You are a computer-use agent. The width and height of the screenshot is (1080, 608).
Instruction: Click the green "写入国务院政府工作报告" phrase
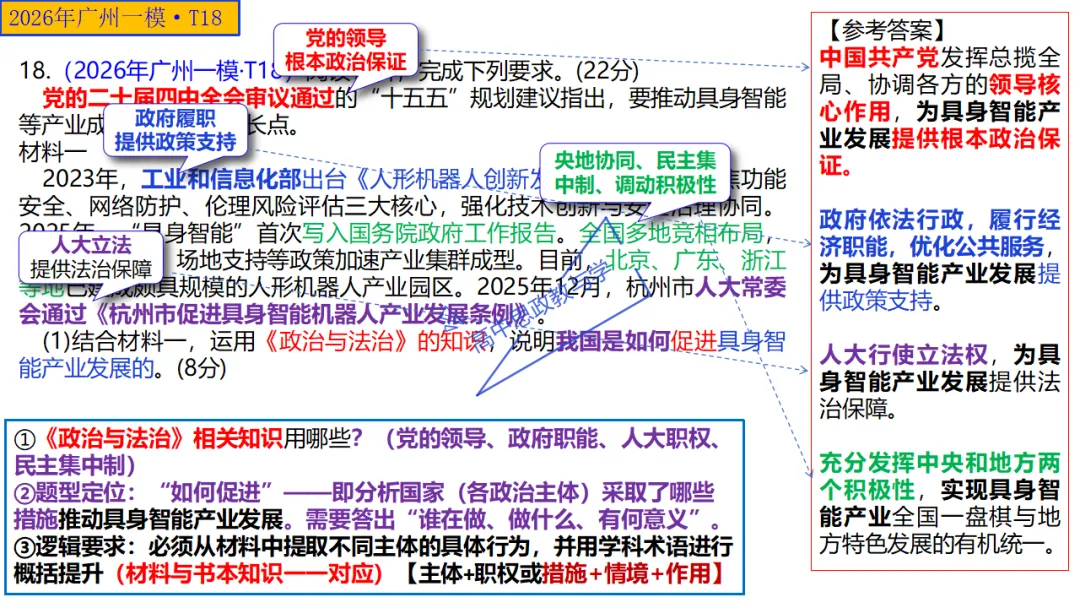pyautogui.click(x=428, y=233)
